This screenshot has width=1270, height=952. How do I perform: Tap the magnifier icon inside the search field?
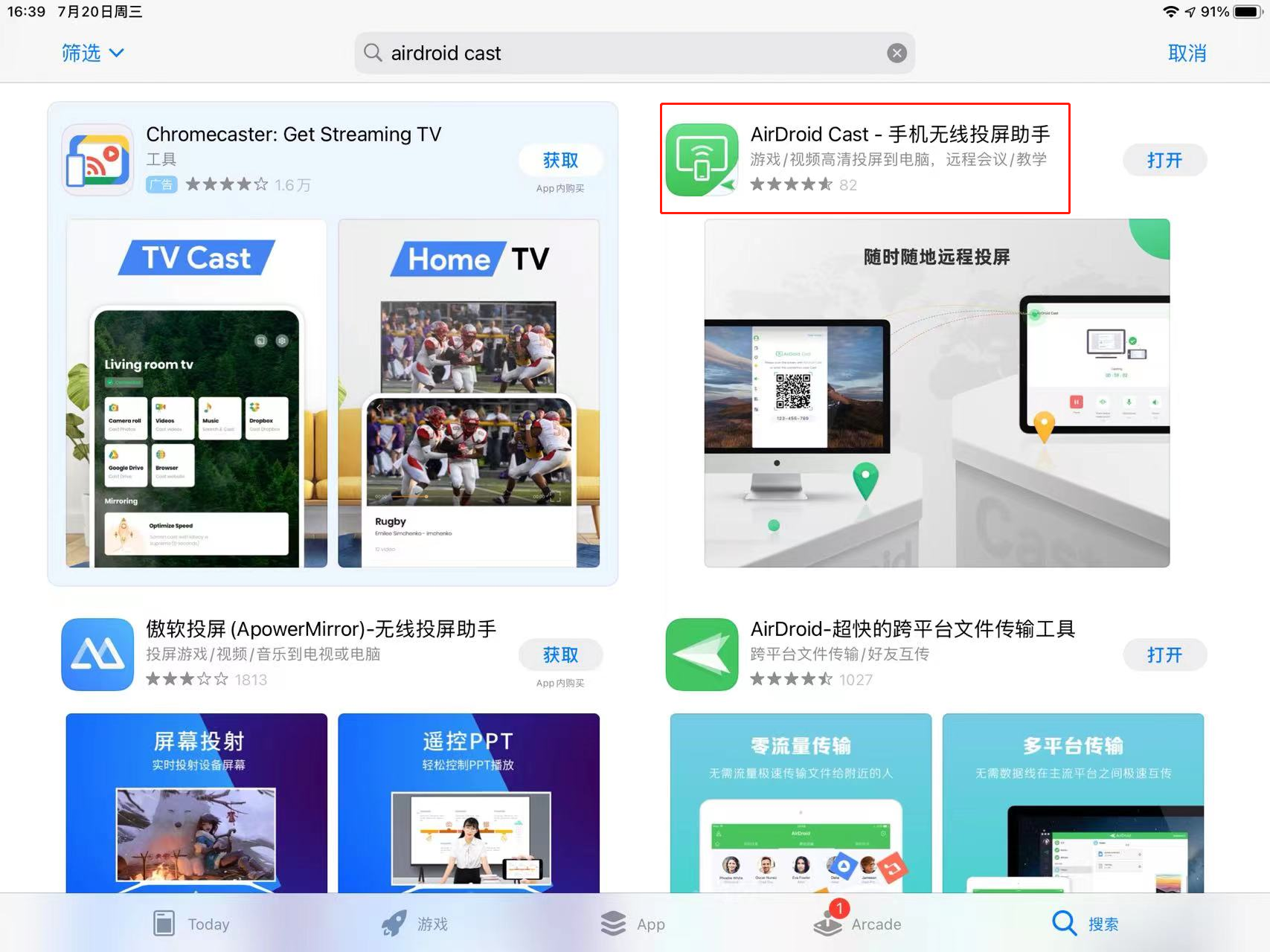(x=373, y=53)
